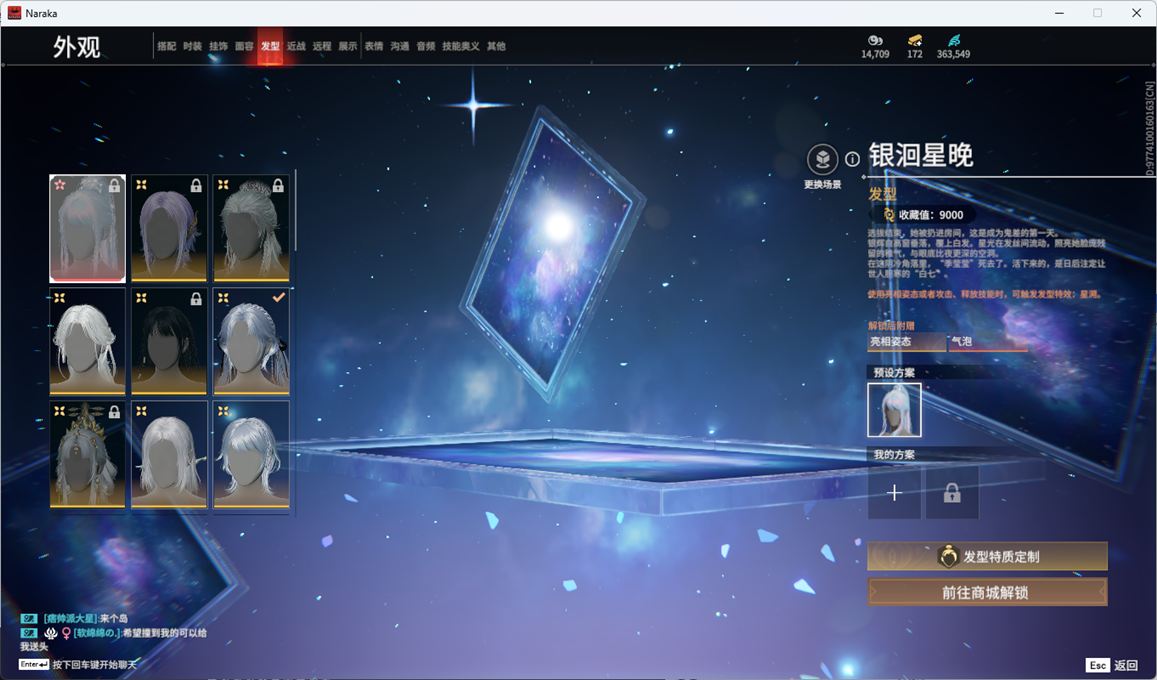Viewport: 1157px width, 680px height.
Task: Minimize the Naraka window
Action: pyautogui.click(x=1060, y=13)
